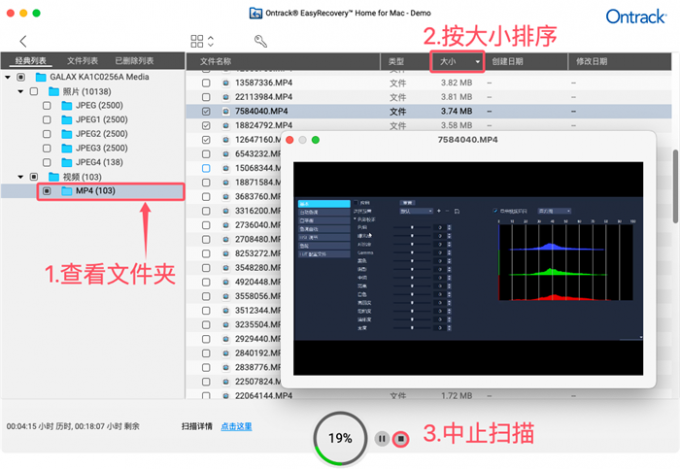Collapse the 视频 (103) tree node
This screenshot has height=469, width=680.
click(x=20, y=177)
